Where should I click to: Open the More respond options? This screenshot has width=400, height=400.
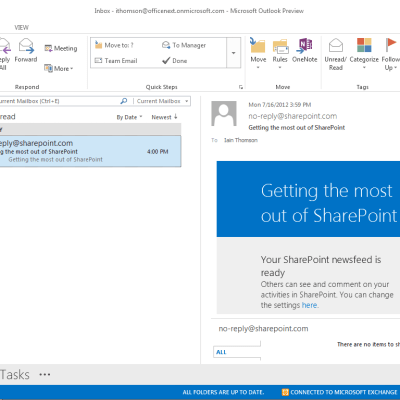tap(59, 68)
